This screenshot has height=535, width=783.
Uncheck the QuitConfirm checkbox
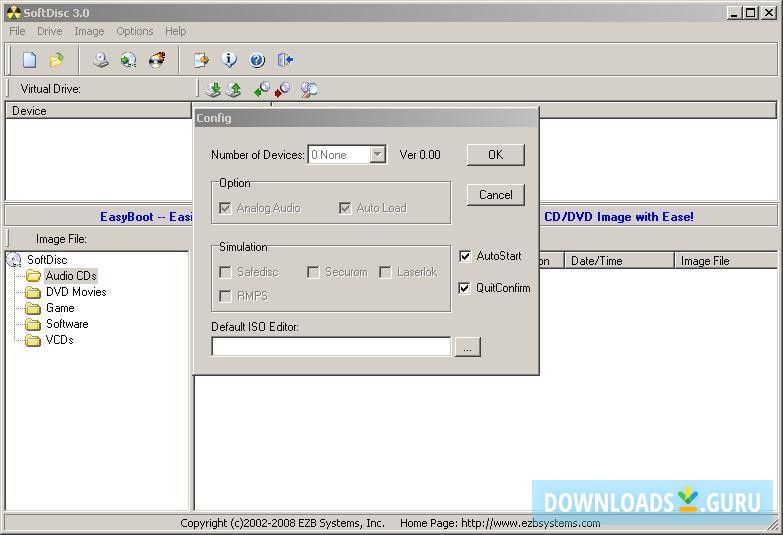[464, 288]
